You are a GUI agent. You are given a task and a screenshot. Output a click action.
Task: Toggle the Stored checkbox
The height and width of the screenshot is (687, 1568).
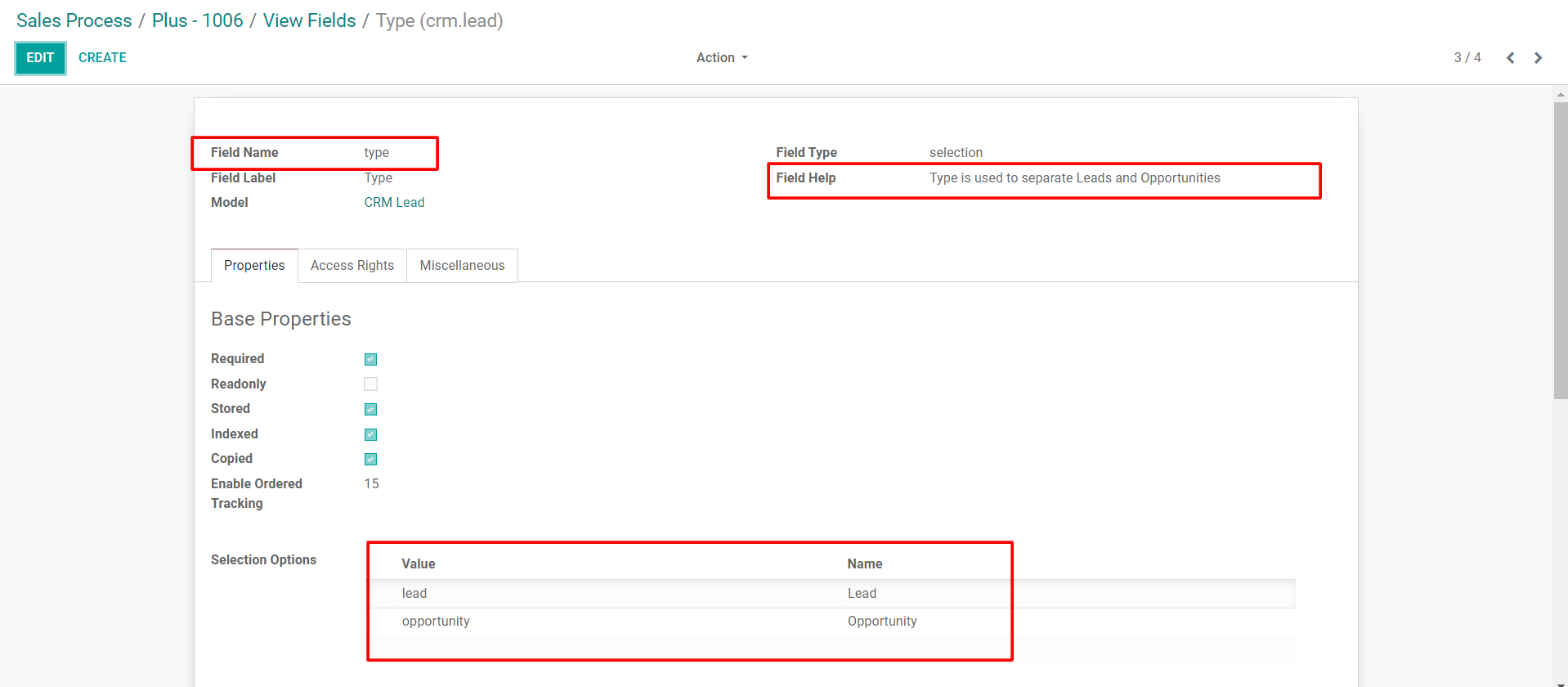click(370, 409)
